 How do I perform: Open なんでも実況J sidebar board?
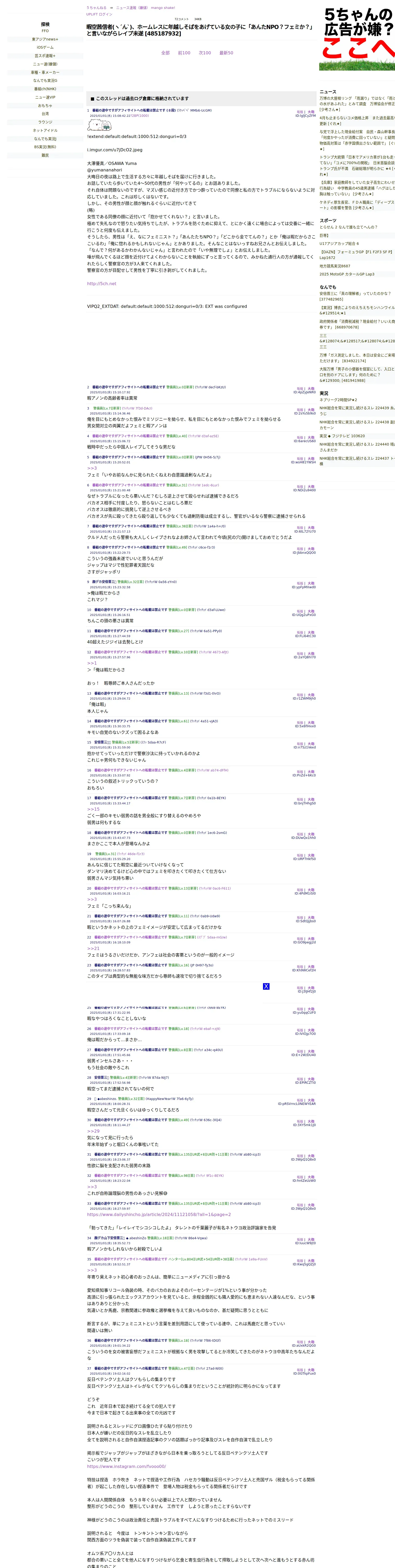coord(45,139)
